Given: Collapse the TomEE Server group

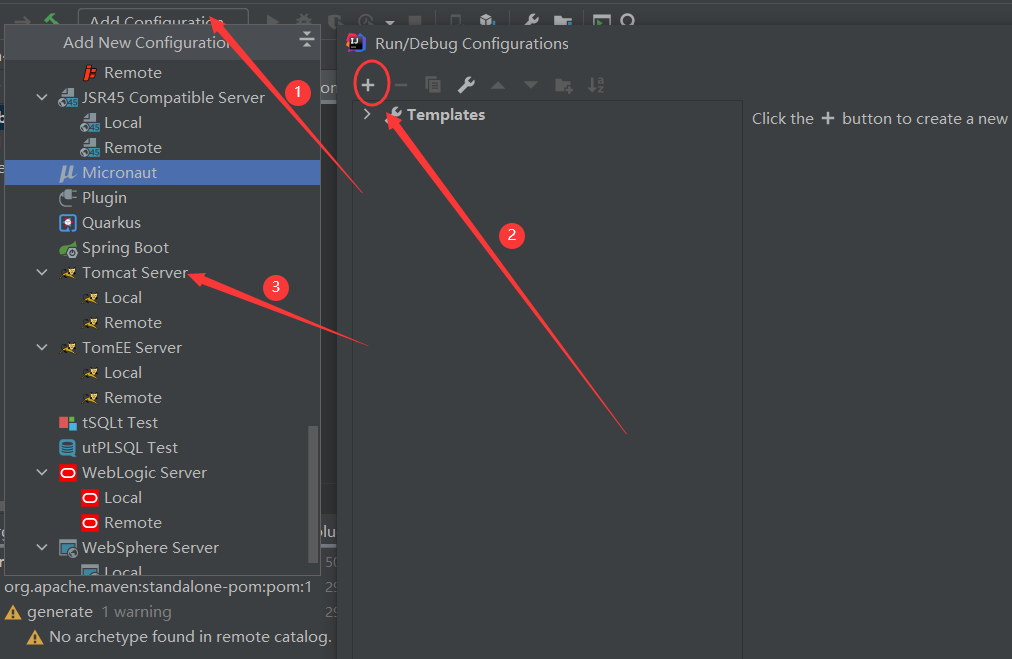Looking at the screenshot, I should pyautogui.click(x=42, y=347).
